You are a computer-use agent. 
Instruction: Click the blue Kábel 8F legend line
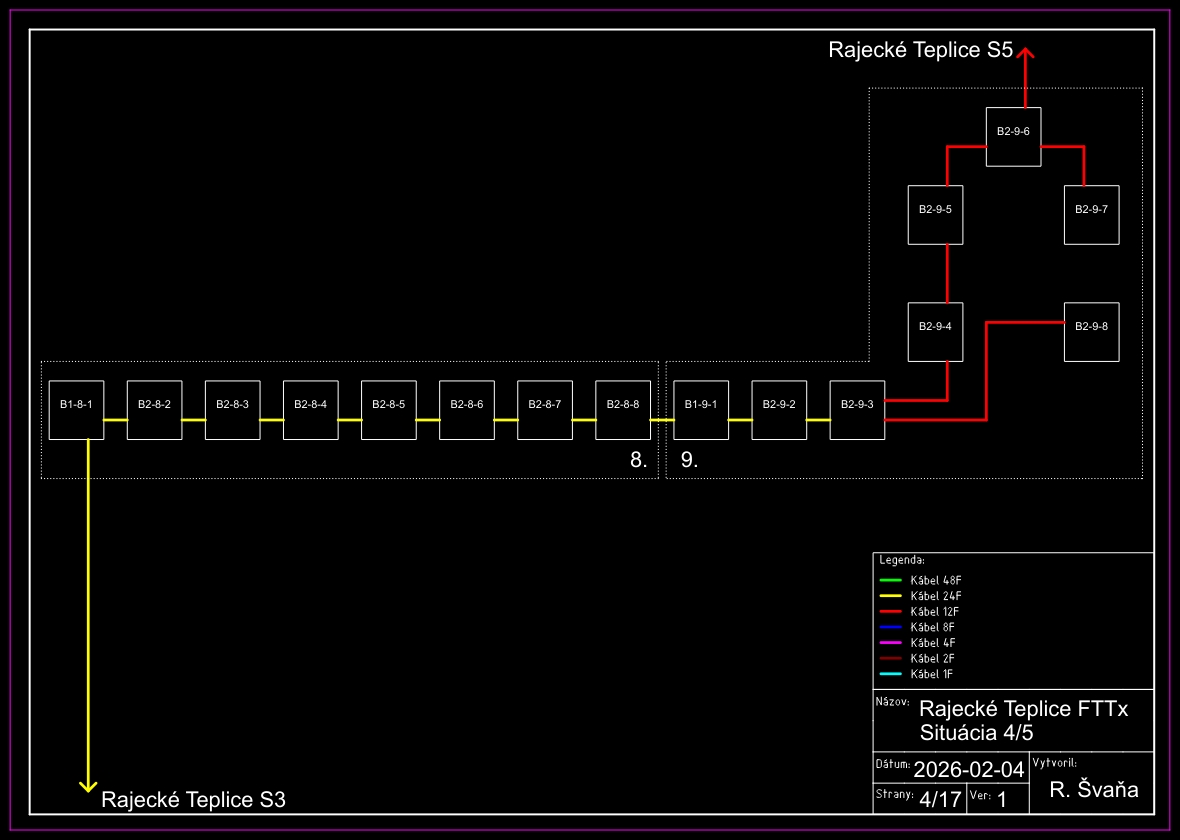[x=890, y=627]
